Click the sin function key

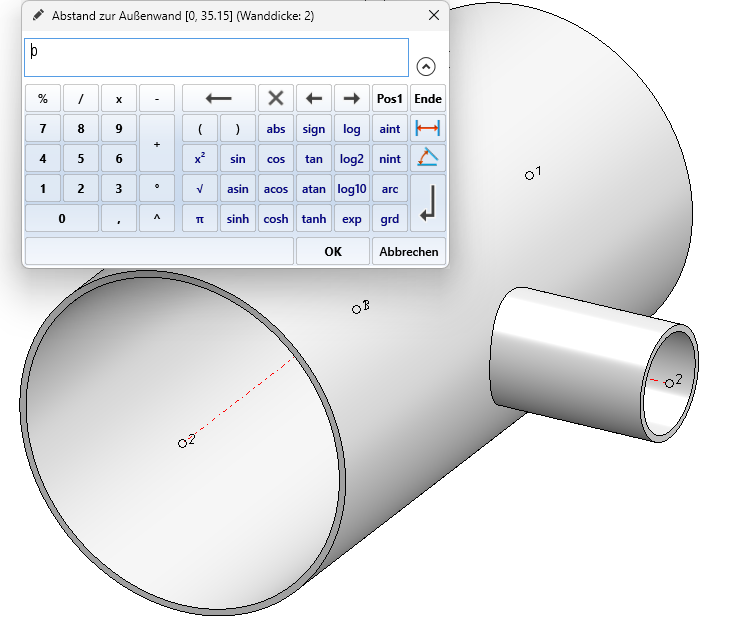(238, 159)
